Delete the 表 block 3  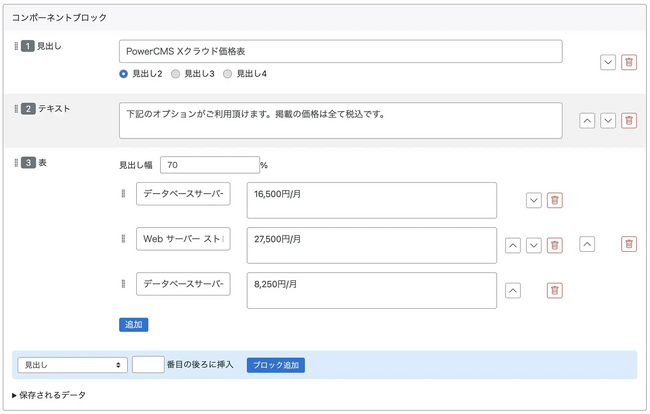coord(628,244)
